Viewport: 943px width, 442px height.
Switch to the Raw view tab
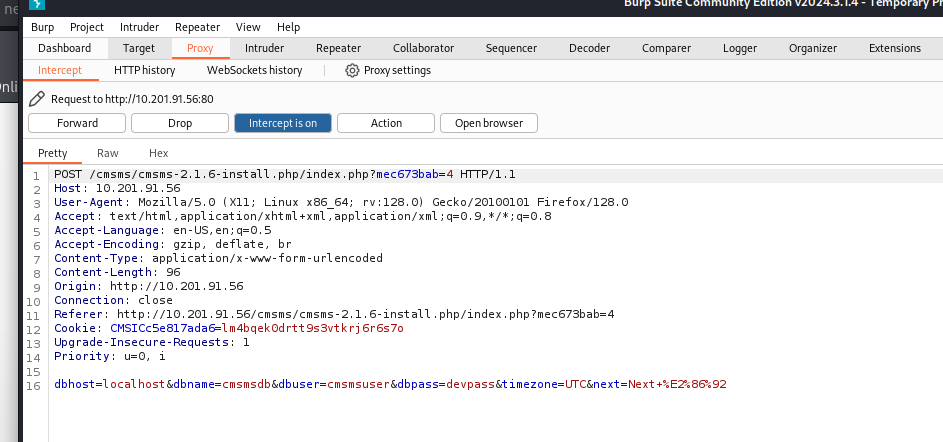pyautogui.click(x=108, y=153)
